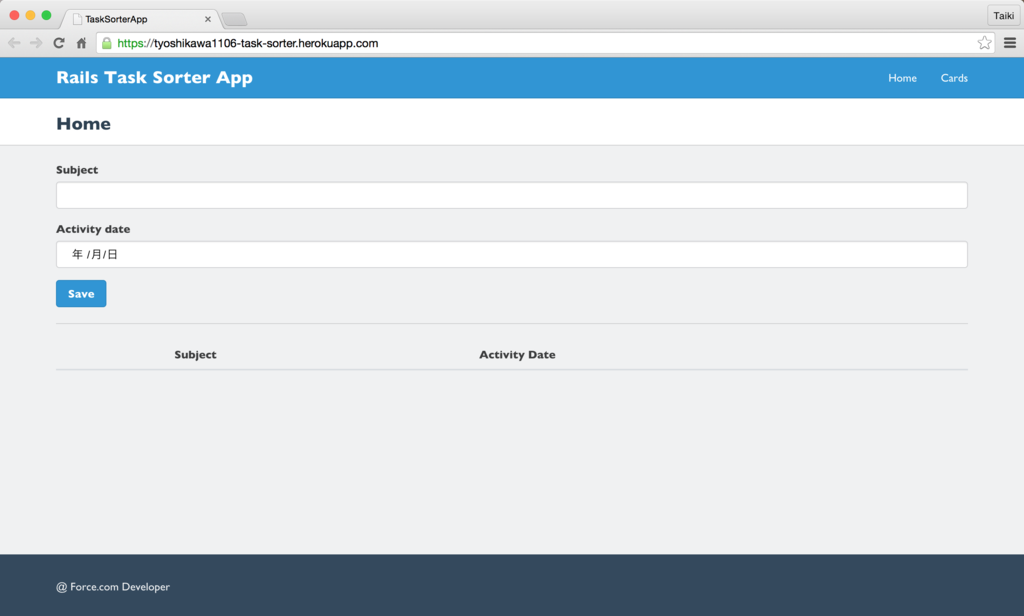
Task: Click the browser forward navigation arrow
Action: (x=36, y=42)
